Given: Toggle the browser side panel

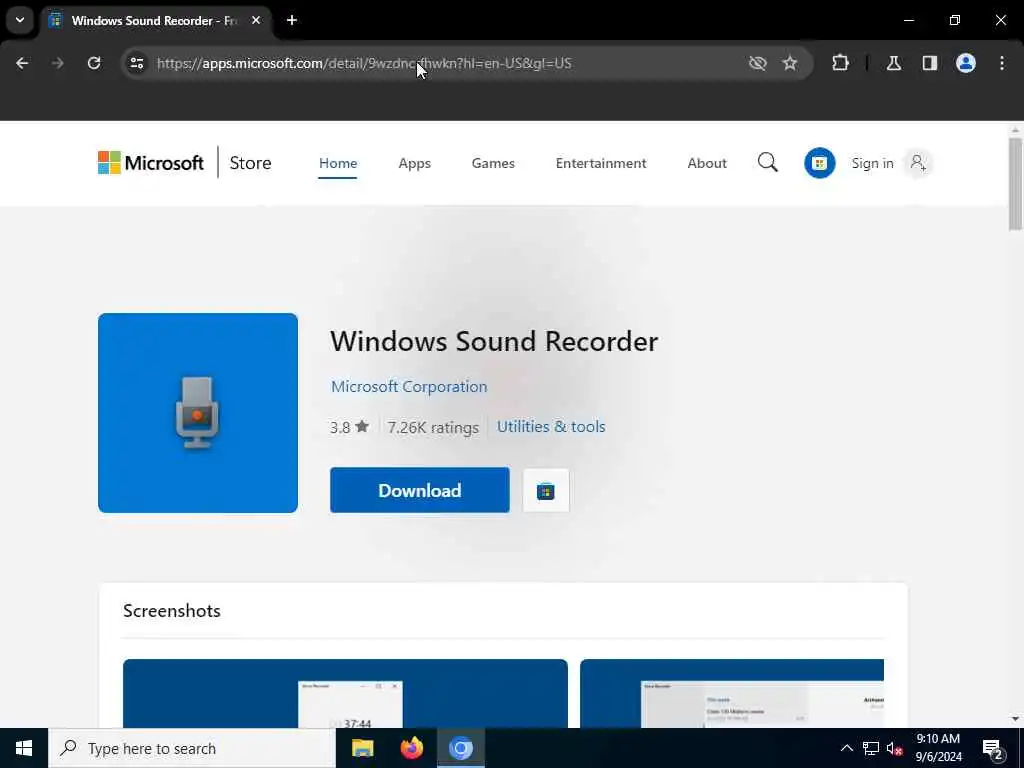Looking at the screenshot, I should pyautogui.click(x=929, y=63).
